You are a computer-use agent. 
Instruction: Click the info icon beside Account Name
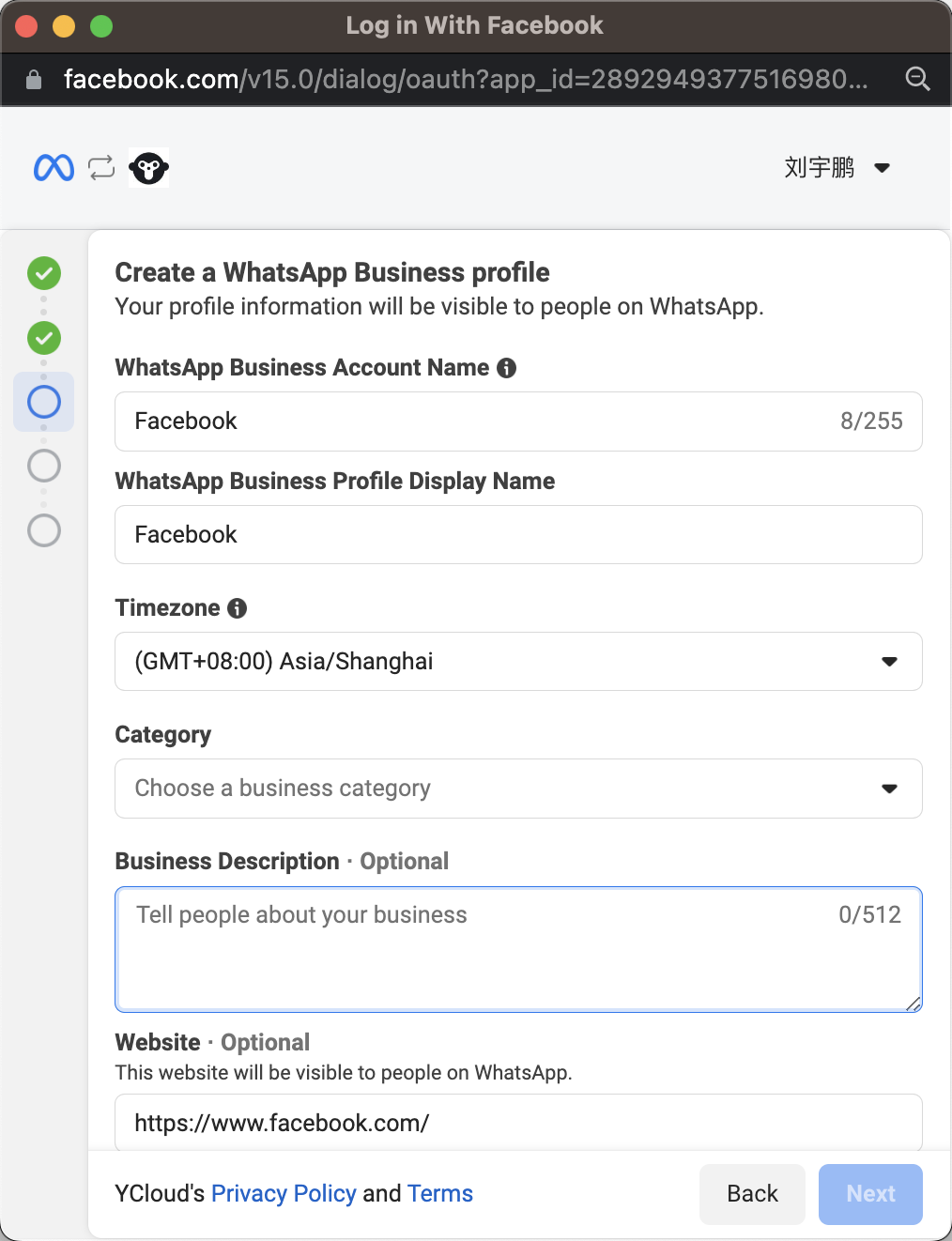pos(507,368)
